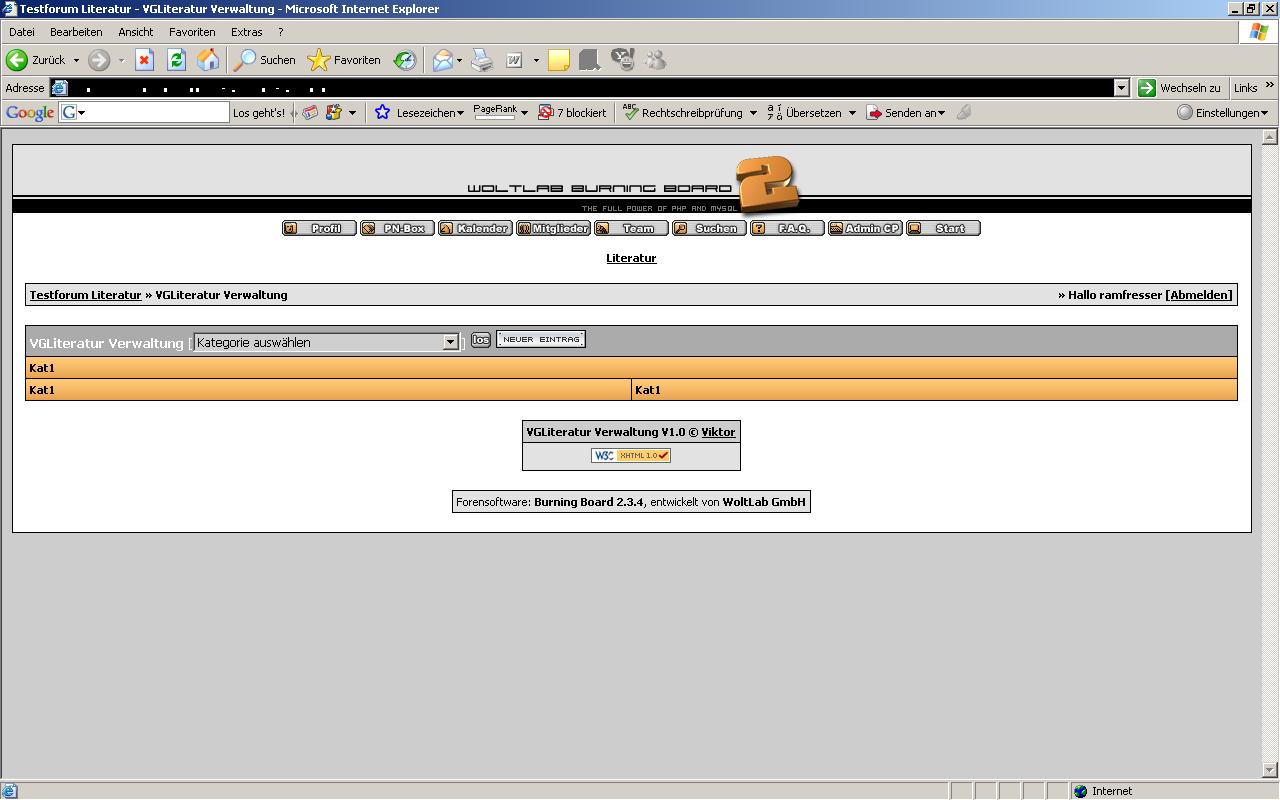The image size is (1280, 800).
Task: Open the Kalender forum navigation button
Action: 475,228
